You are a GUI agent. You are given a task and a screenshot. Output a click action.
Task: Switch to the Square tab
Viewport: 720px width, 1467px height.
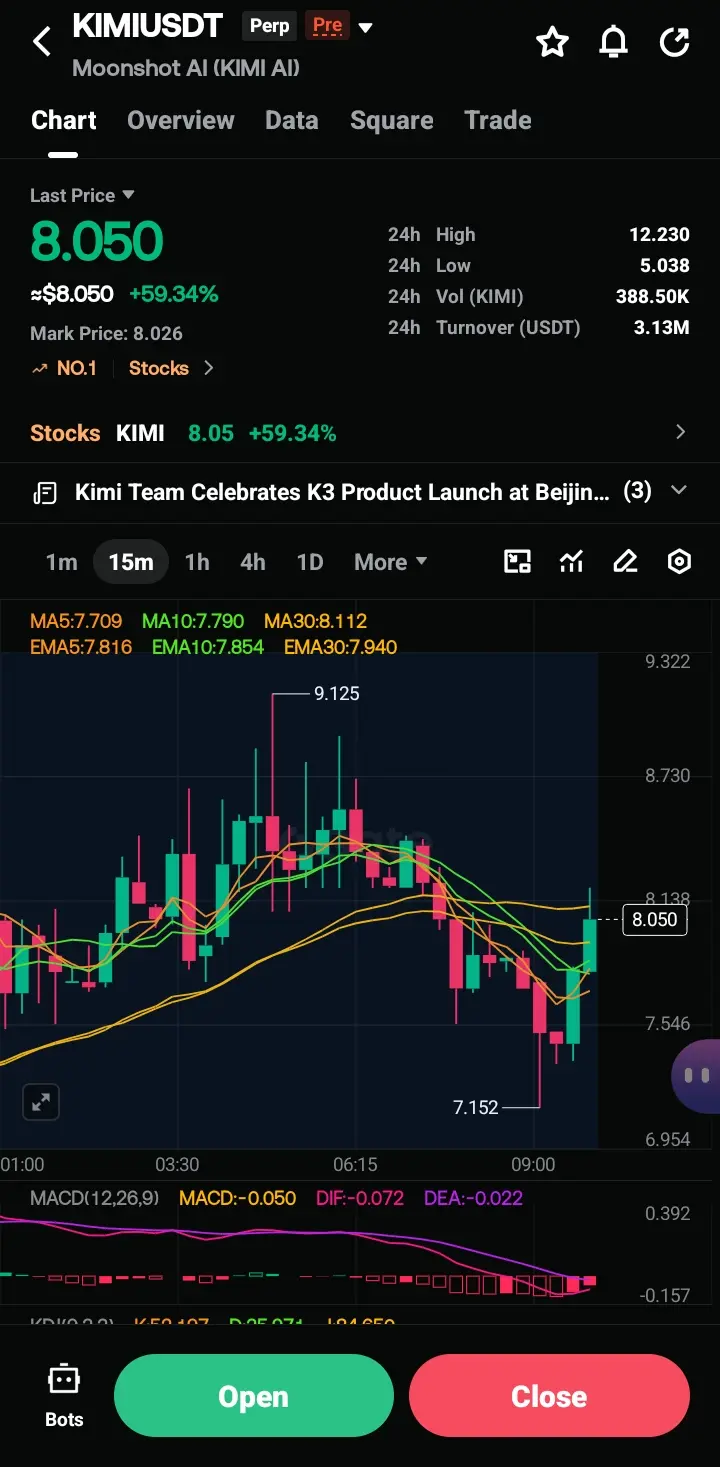(x=392, y=120)
